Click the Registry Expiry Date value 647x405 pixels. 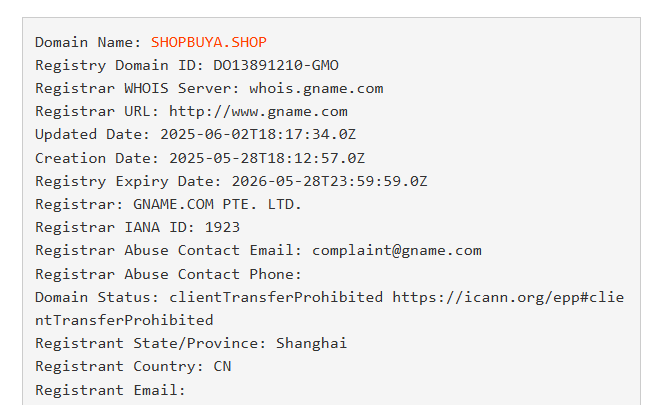[x=329, y=181]
